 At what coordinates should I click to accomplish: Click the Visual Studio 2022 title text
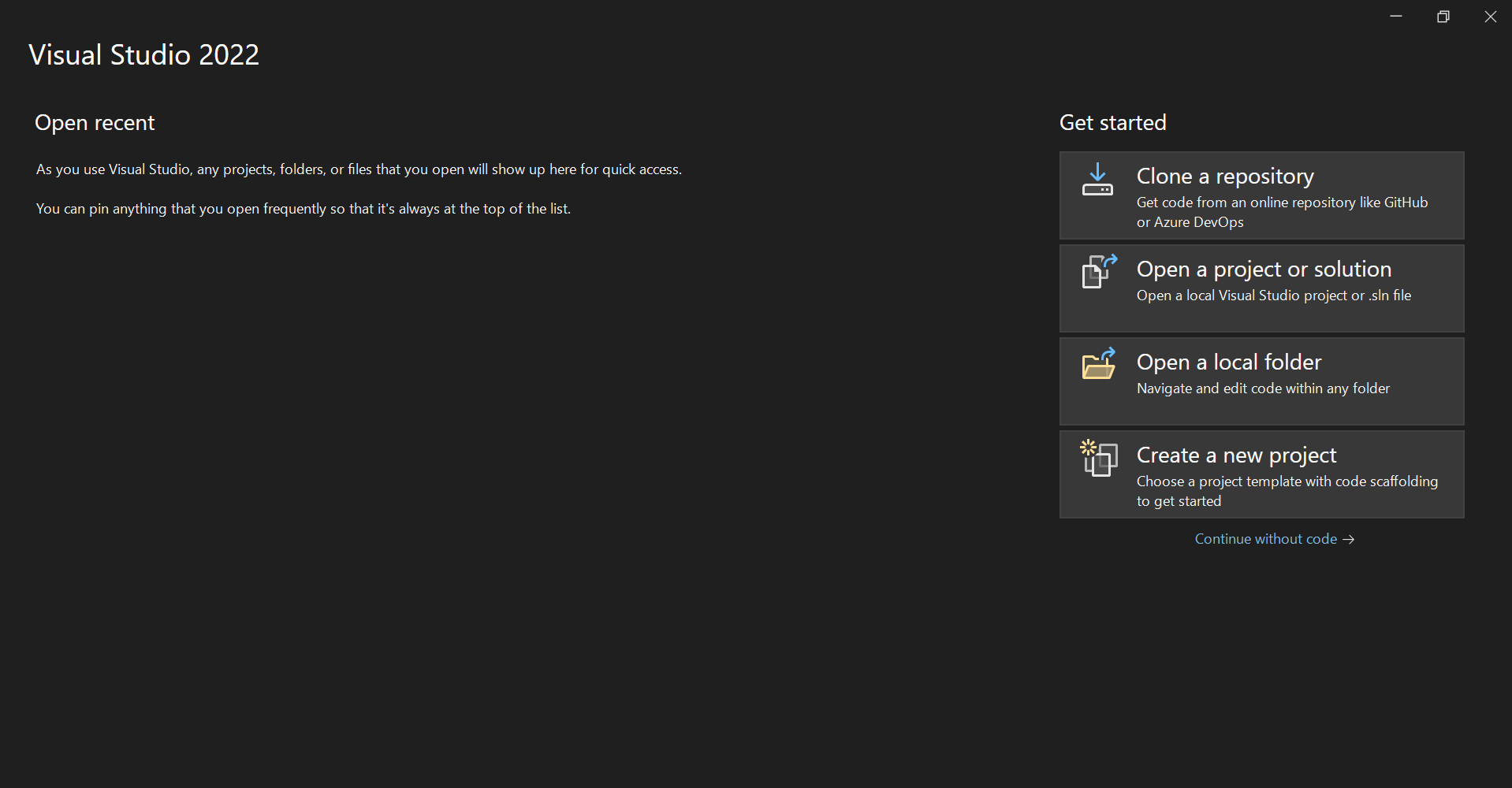143,54
